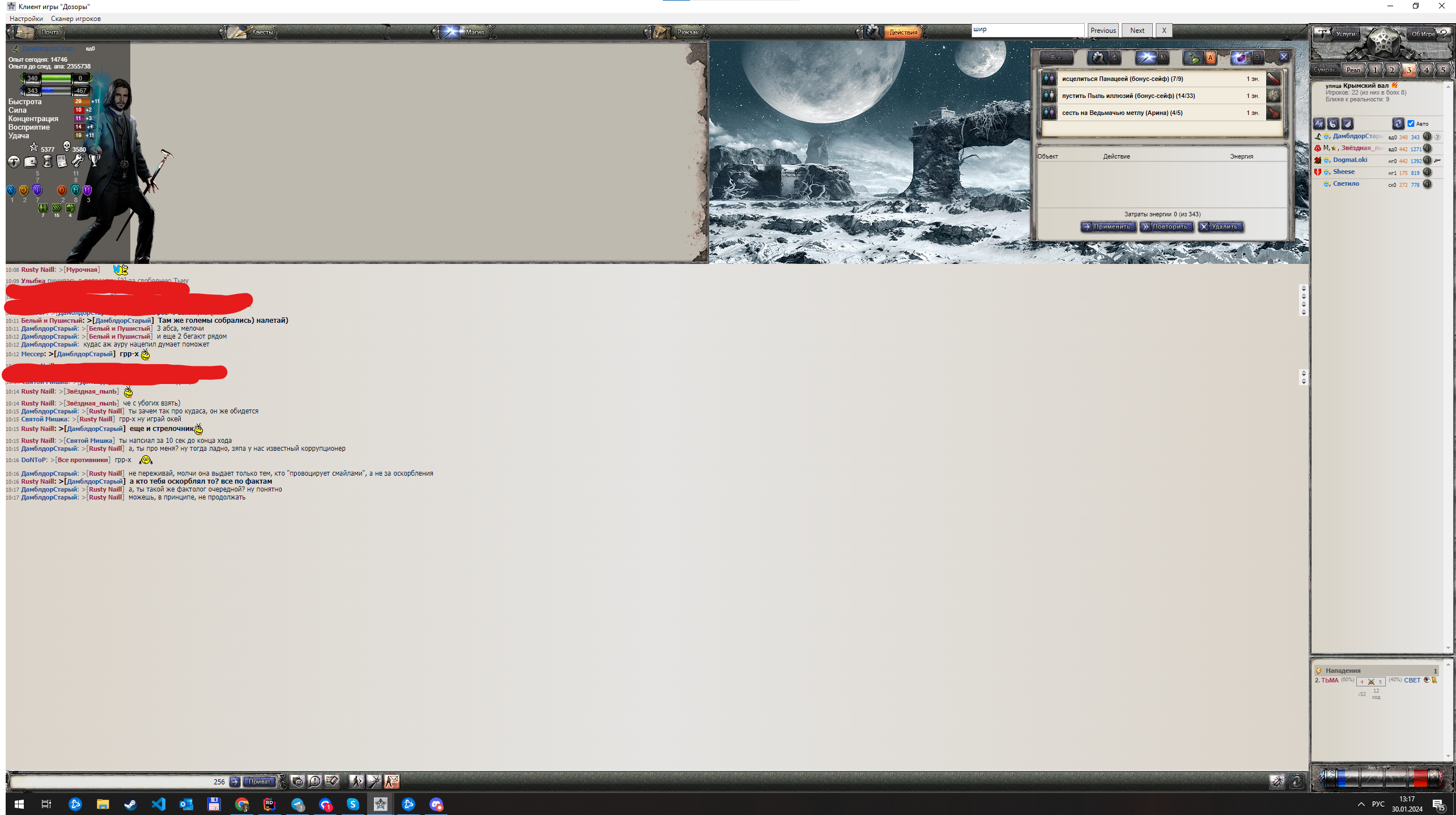1456x815 pixels.
Task: Filter actions by physical fist icon
Action: (x=1098, y=58)
